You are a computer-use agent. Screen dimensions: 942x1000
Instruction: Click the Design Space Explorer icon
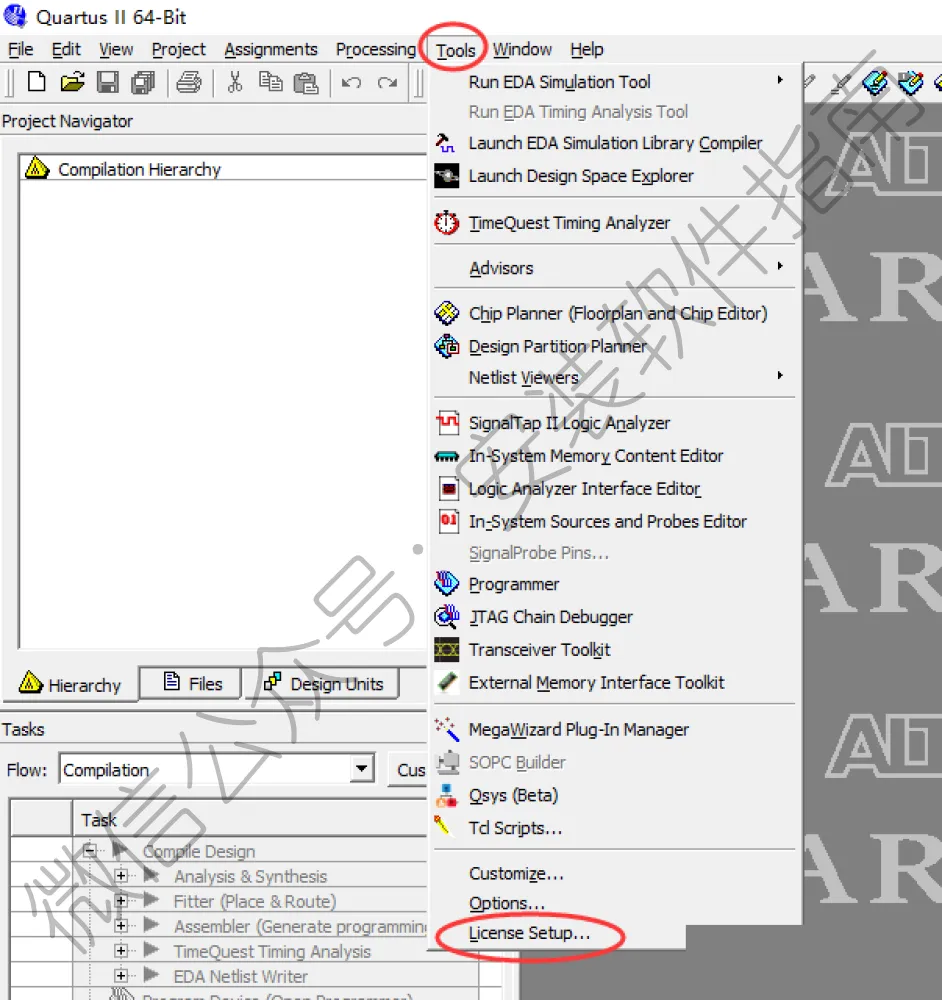(446, 176)
